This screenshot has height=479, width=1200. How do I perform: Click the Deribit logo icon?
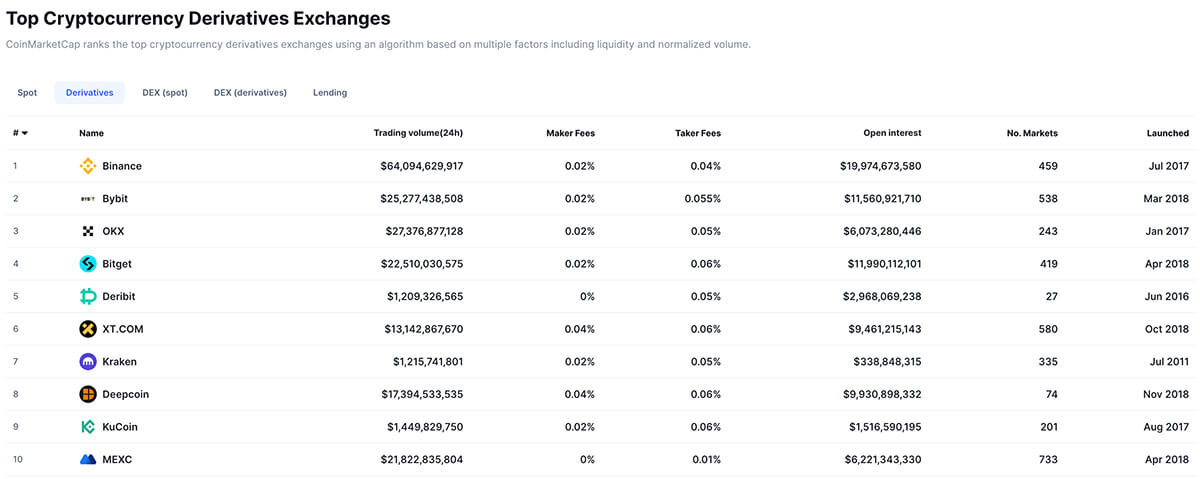click(88, 297)
